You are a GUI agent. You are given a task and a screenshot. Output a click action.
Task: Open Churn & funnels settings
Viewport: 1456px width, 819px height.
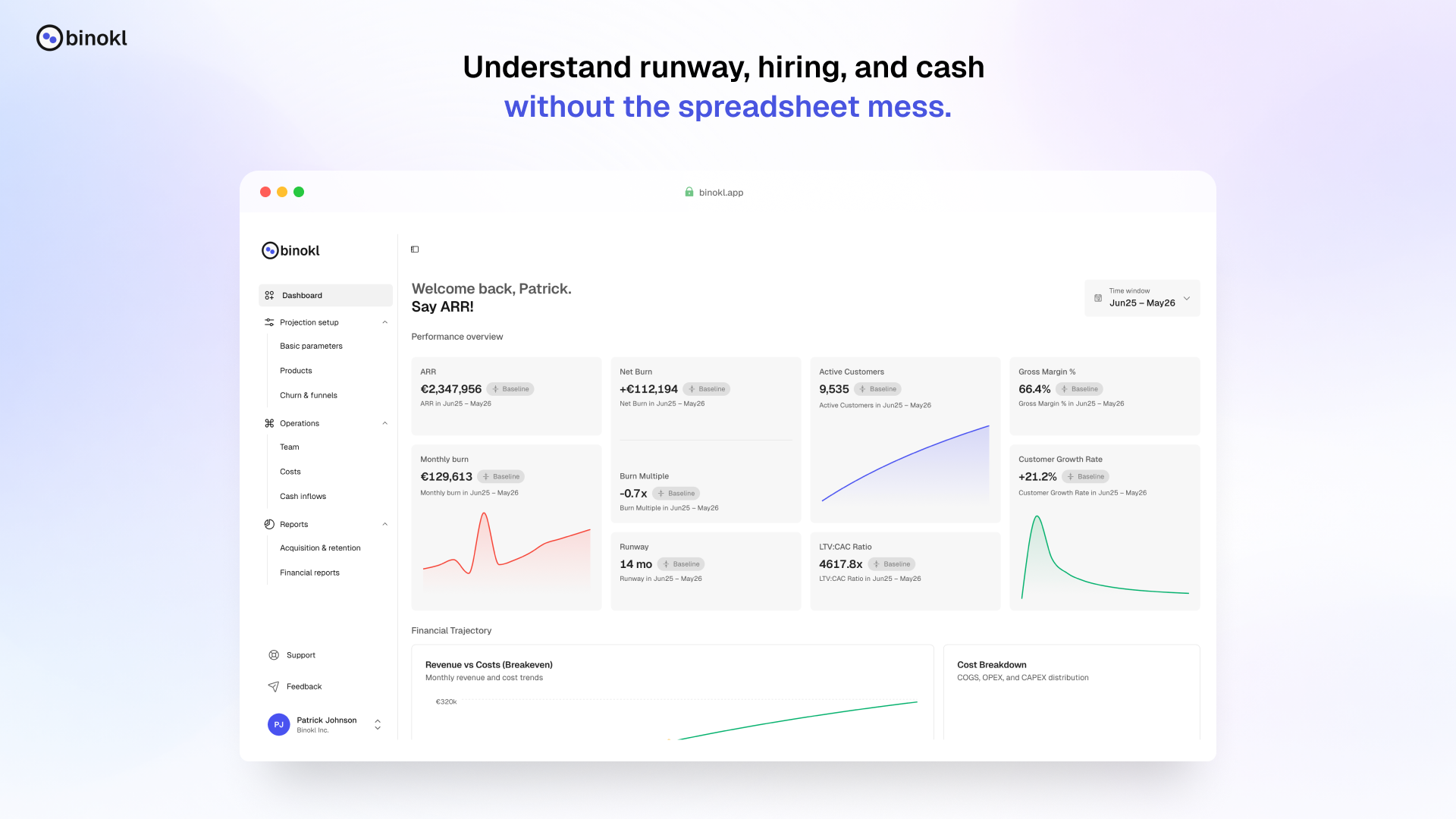[x=308, y=395]
